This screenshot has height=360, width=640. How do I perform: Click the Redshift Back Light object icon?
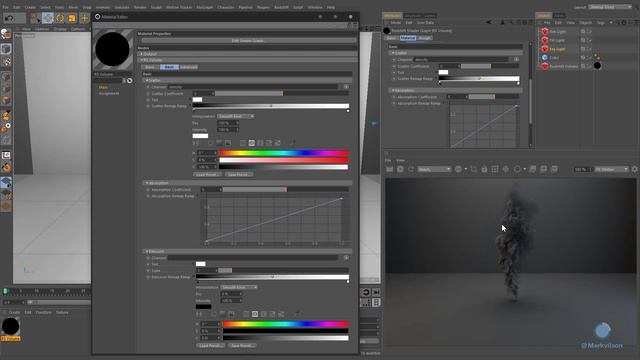pos(544,31)
